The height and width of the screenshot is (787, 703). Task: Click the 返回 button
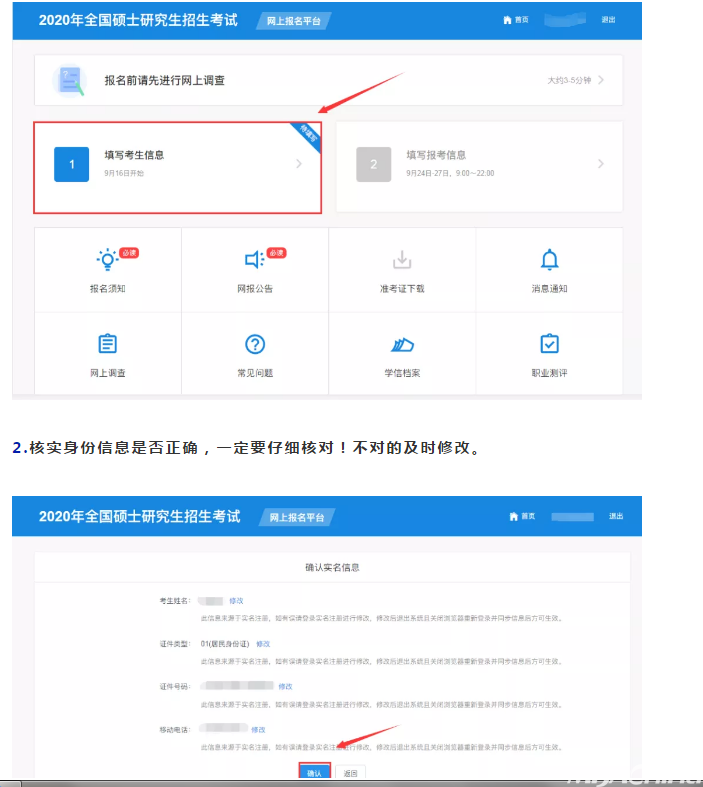350,773
